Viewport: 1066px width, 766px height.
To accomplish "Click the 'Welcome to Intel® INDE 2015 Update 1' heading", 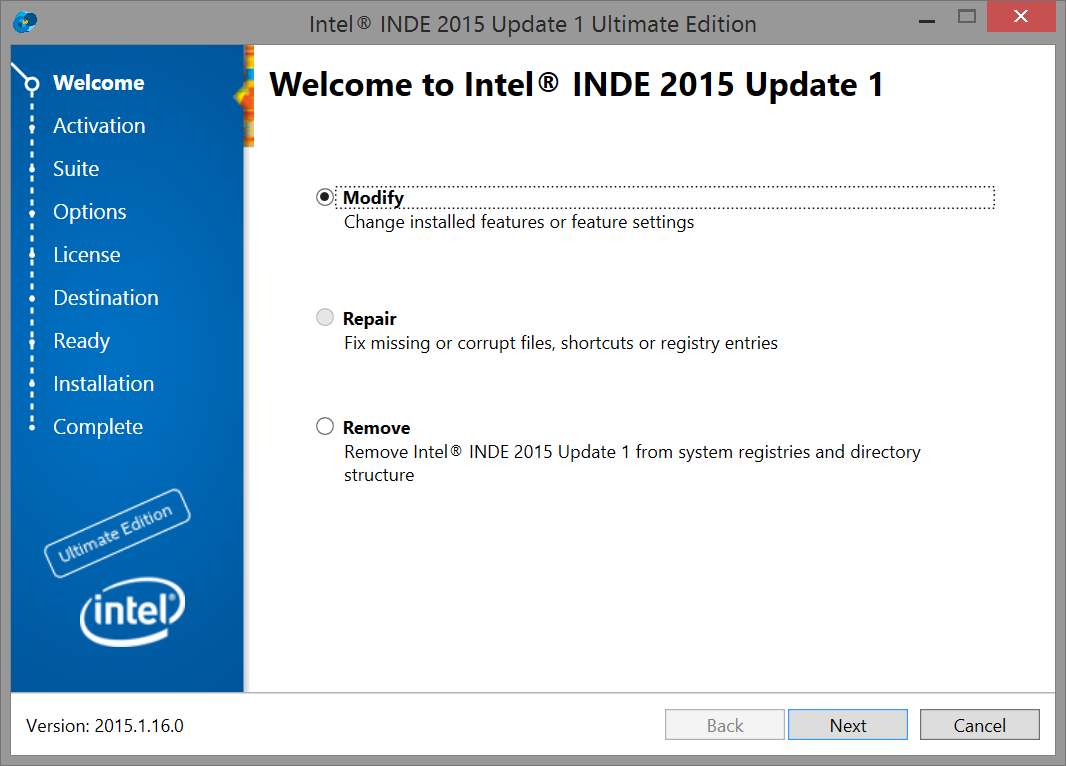I will [577, 85].
